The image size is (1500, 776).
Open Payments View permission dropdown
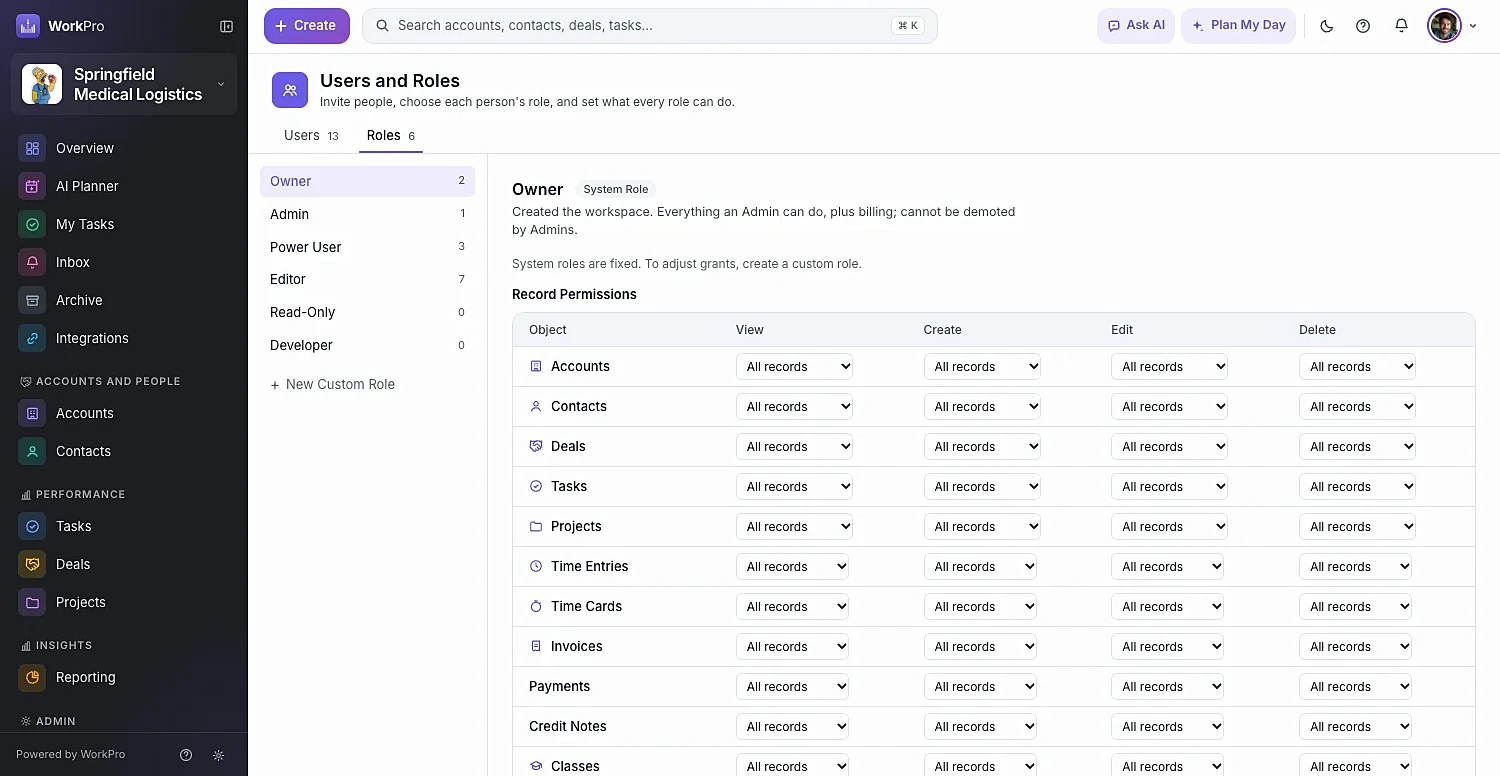coord(792,687)
